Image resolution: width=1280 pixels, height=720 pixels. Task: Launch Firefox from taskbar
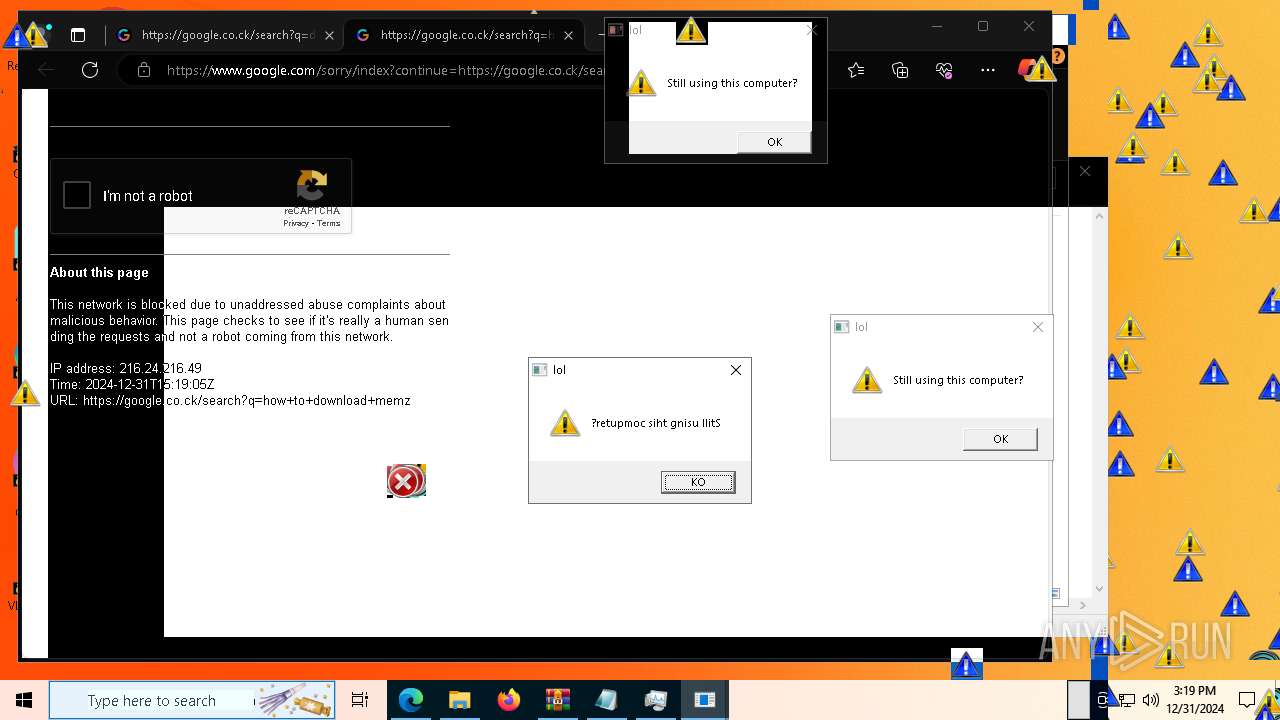pos(508,700)
